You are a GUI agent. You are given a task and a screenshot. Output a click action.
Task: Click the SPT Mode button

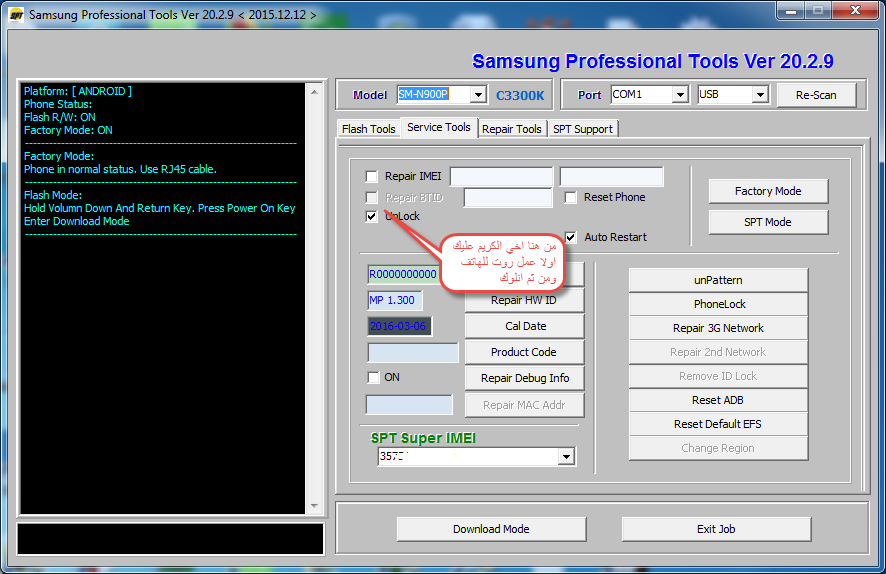(x=768, y=222)
